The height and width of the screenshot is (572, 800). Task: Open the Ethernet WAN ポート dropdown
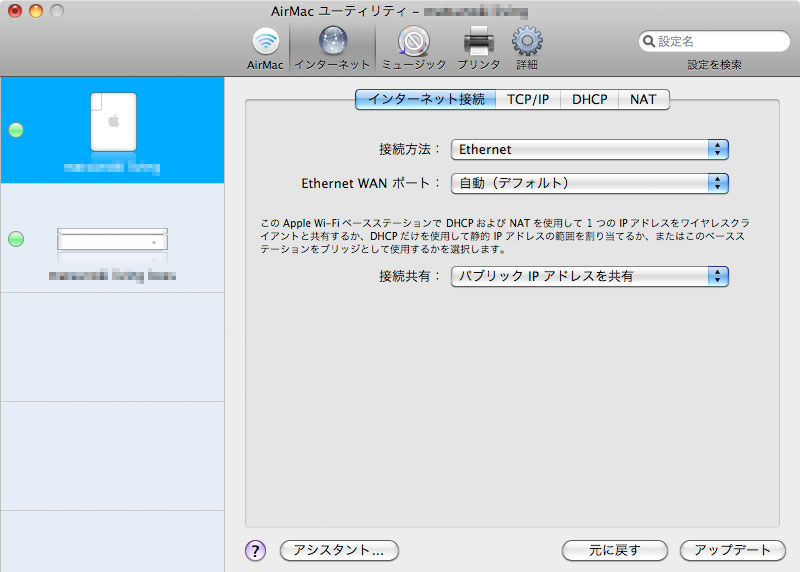[590, 183]
